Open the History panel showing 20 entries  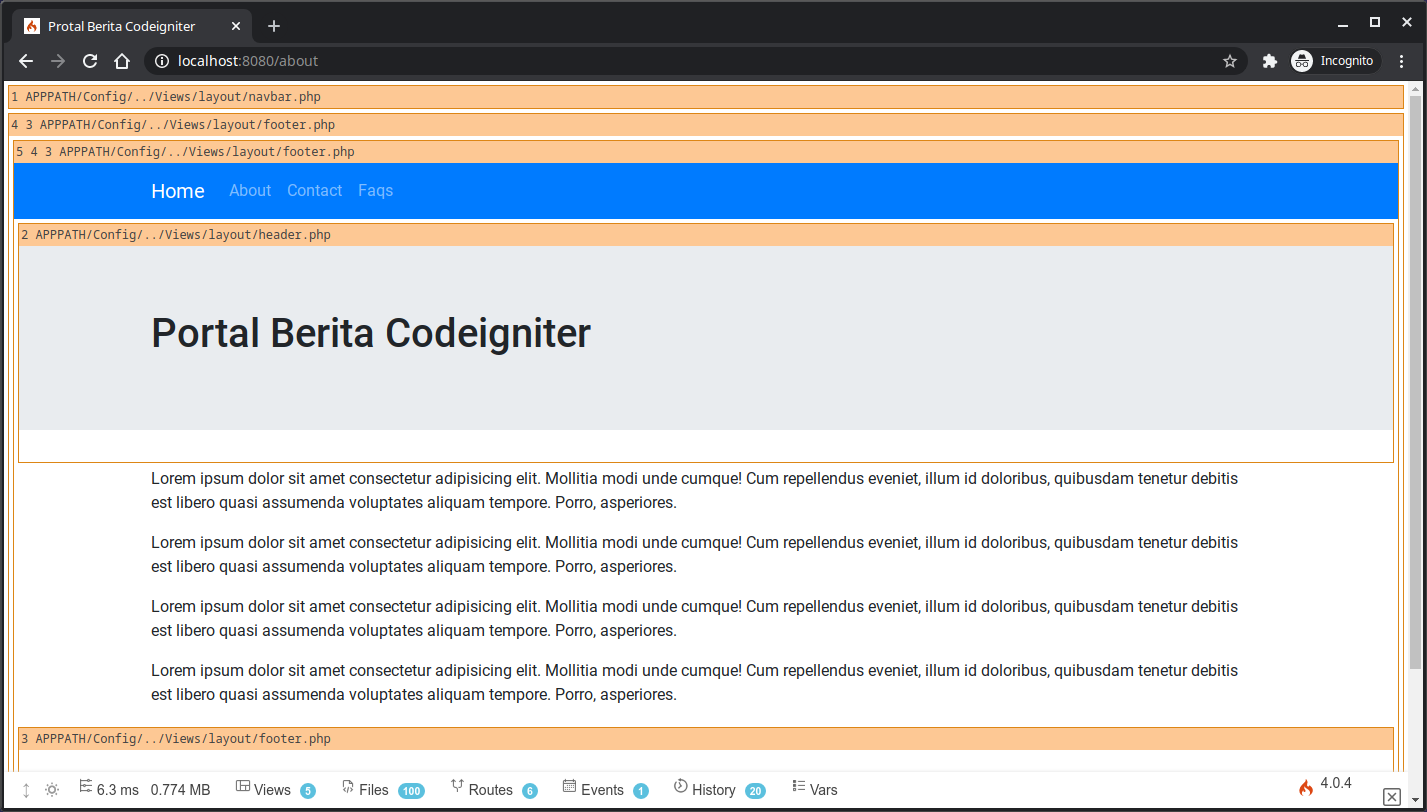coord(710,789)
